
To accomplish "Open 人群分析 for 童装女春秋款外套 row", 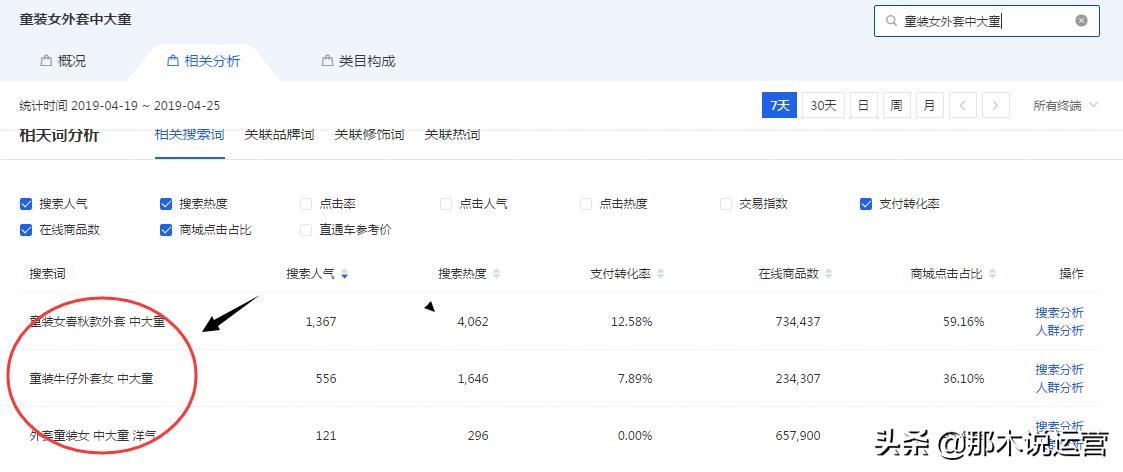I will coord(1059,331).
